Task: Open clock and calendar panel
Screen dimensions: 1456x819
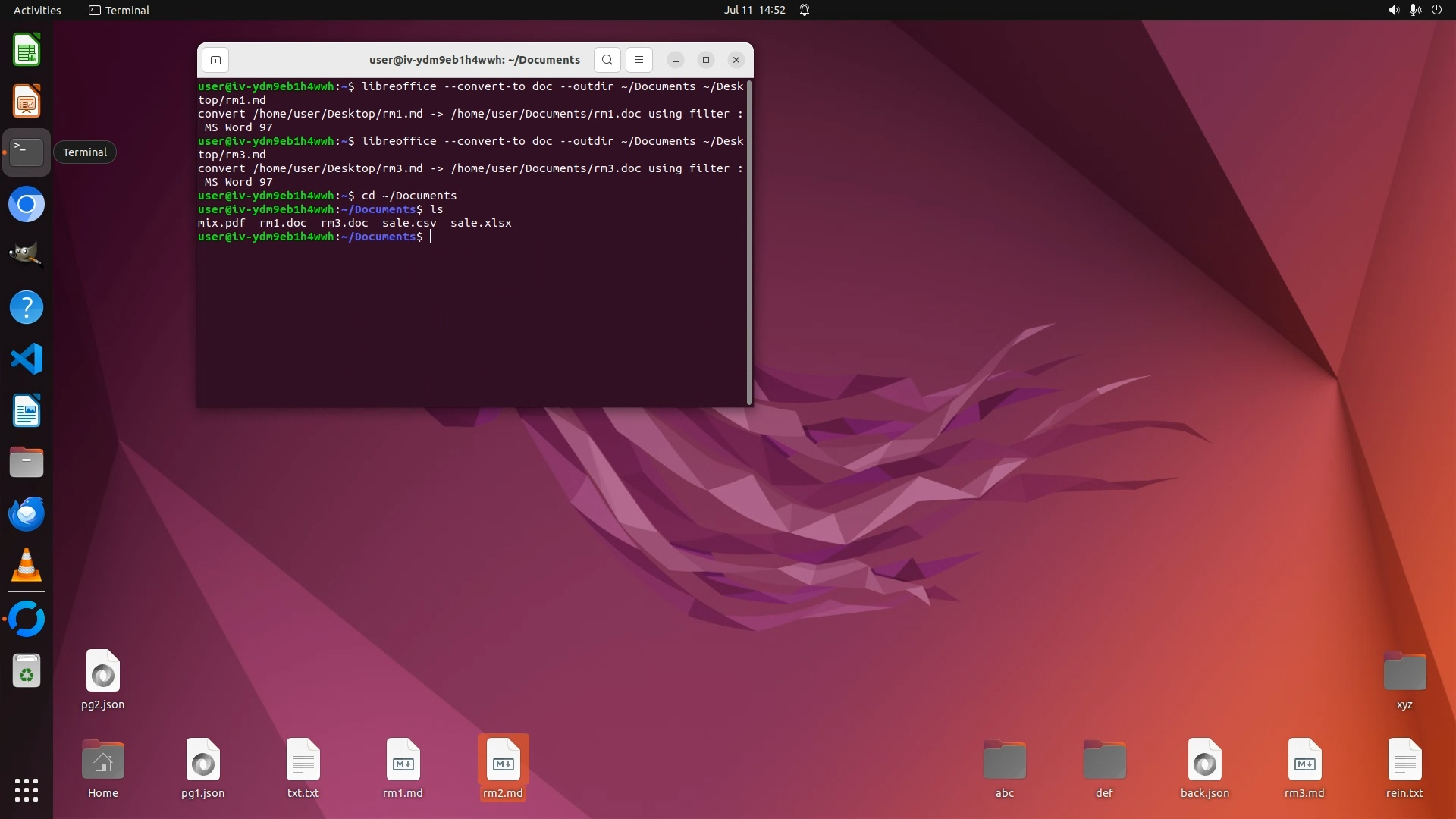Action: pyautogui.click(x=754, y=10)
